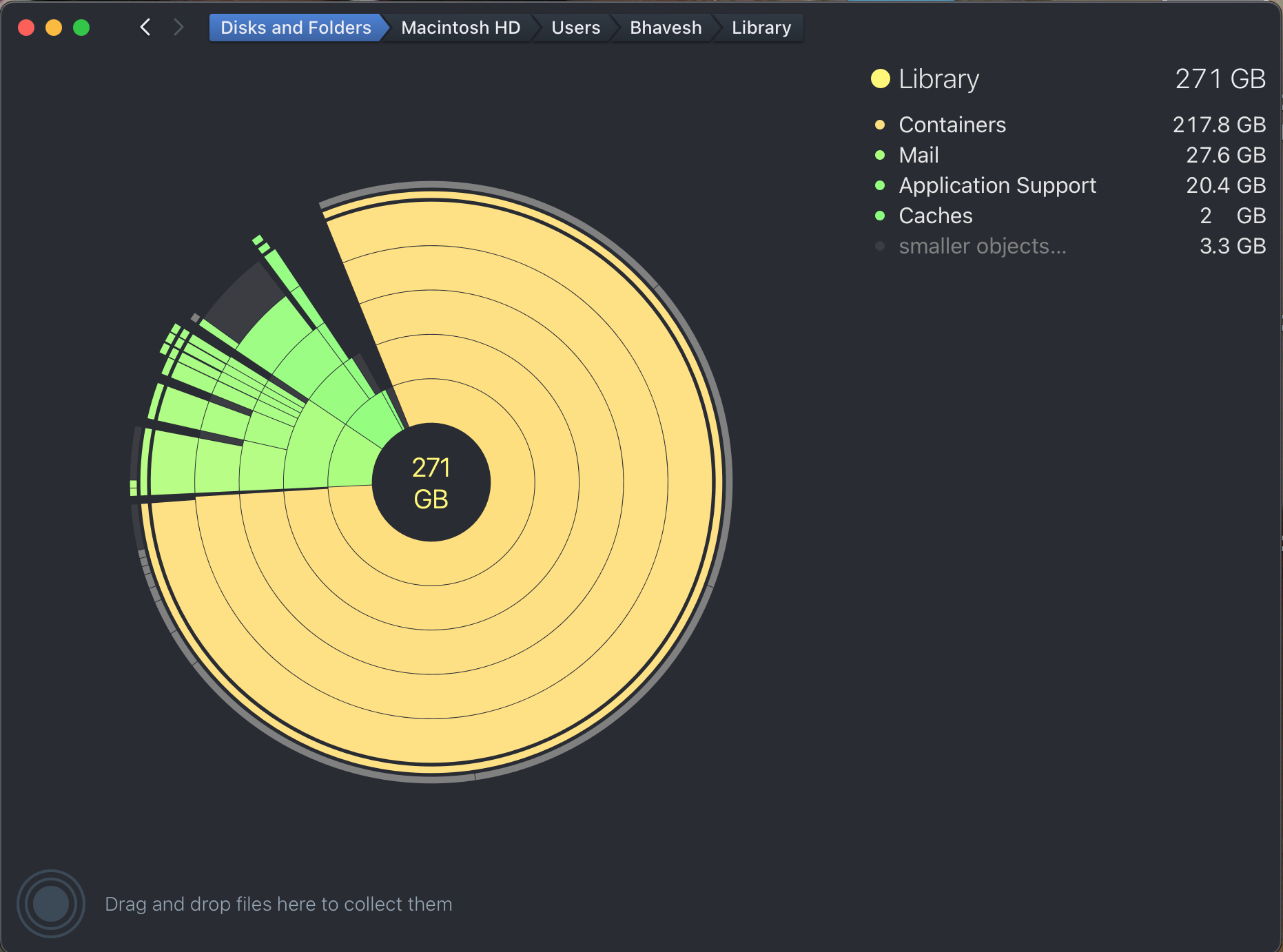1283x952 pixels.
Task: Select the Caches folder row
Action: click(1069, 216)
